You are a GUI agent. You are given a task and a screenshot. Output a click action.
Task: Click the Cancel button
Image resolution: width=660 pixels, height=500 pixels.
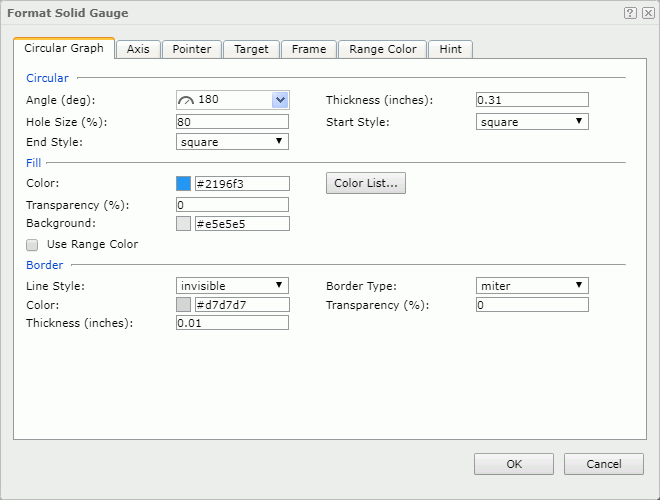tap(603, 464)
